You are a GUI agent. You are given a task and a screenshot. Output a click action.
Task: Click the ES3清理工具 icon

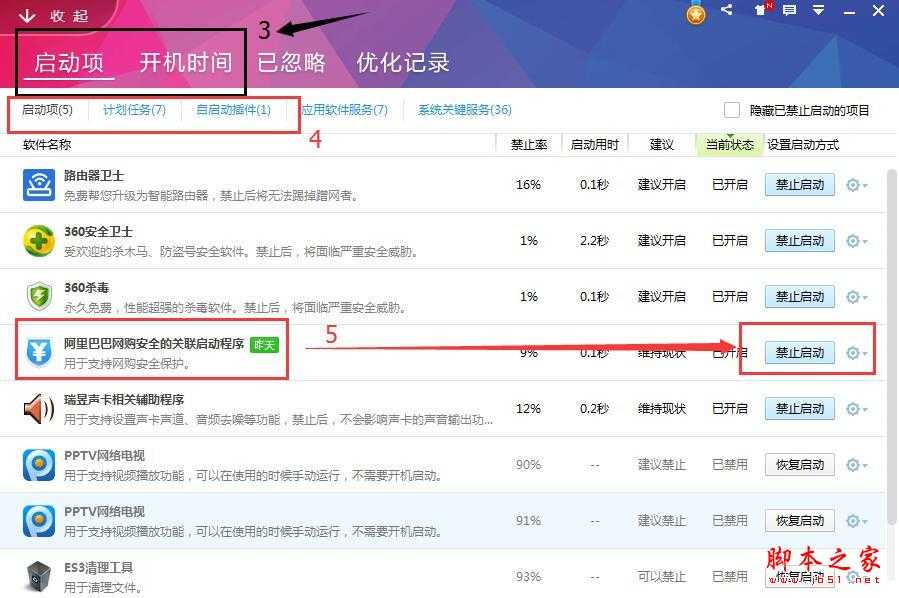coord(38,576)
